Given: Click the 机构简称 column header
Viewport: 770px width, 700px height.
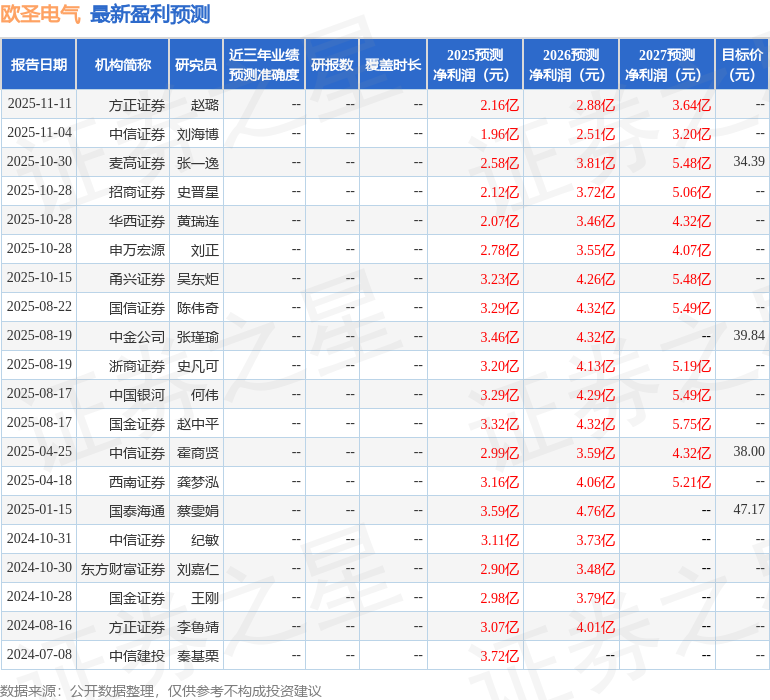Looking at the screenshot, I should [122, 65].
